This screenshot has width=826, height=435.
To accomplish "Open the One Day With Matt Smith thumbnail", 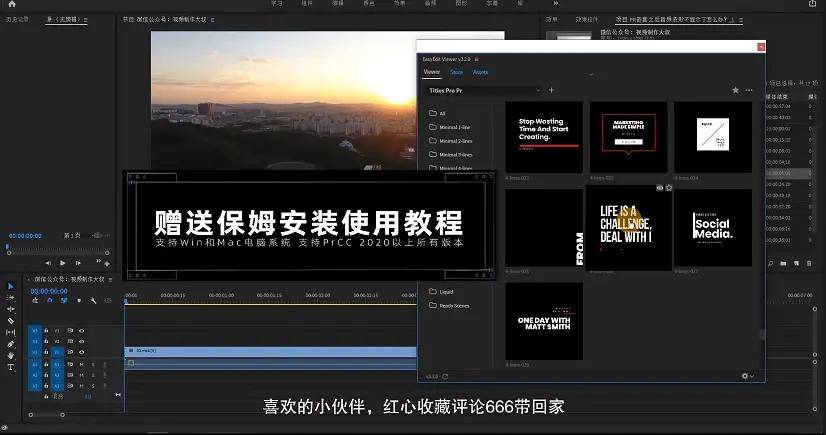I will [x=544, y=321].
